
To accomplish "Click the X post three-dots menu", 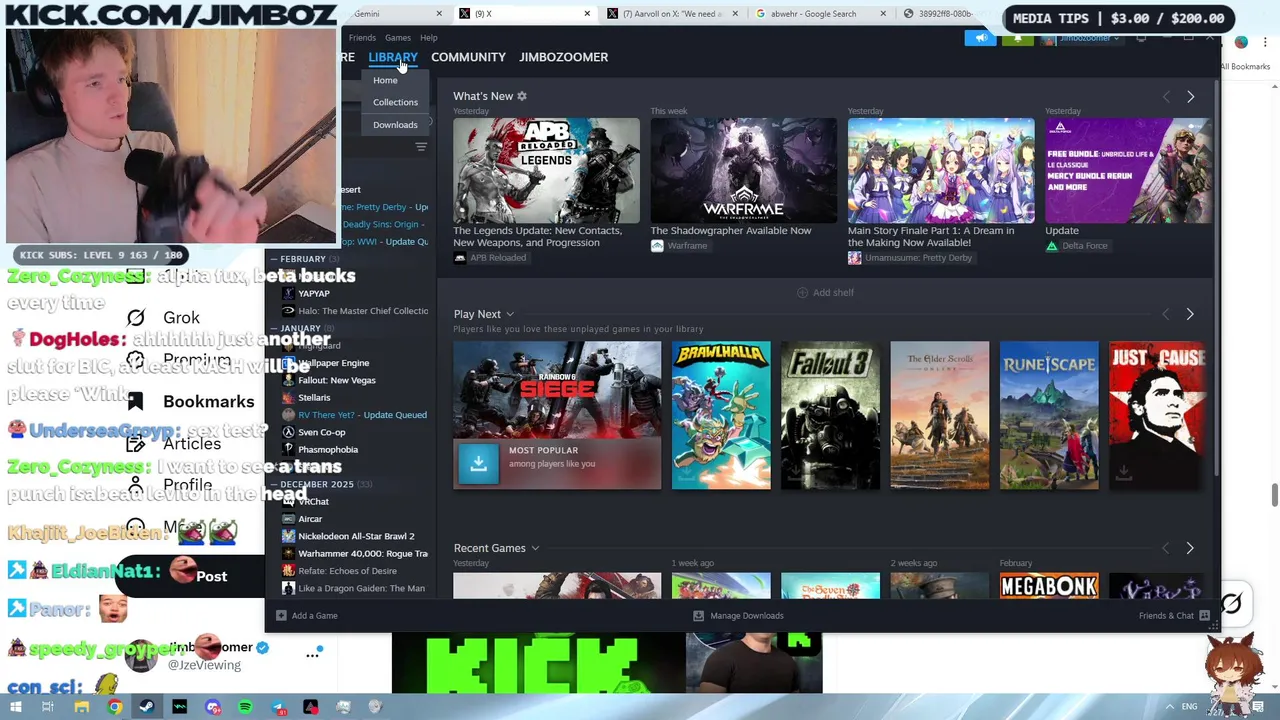I will coord(313,655).
